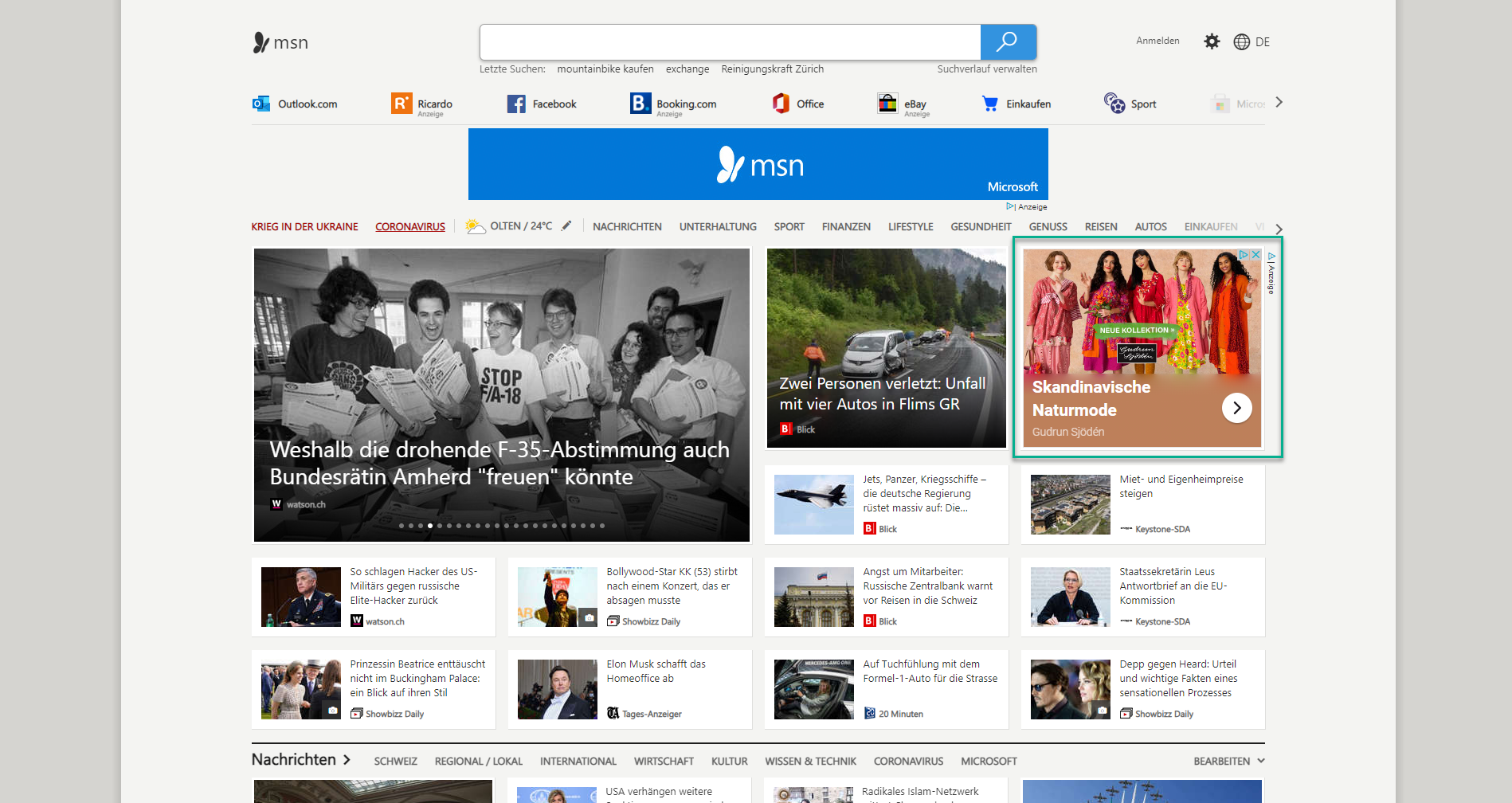
Task: Open the BEARBEITEN dropdown
Action: 1228,762
